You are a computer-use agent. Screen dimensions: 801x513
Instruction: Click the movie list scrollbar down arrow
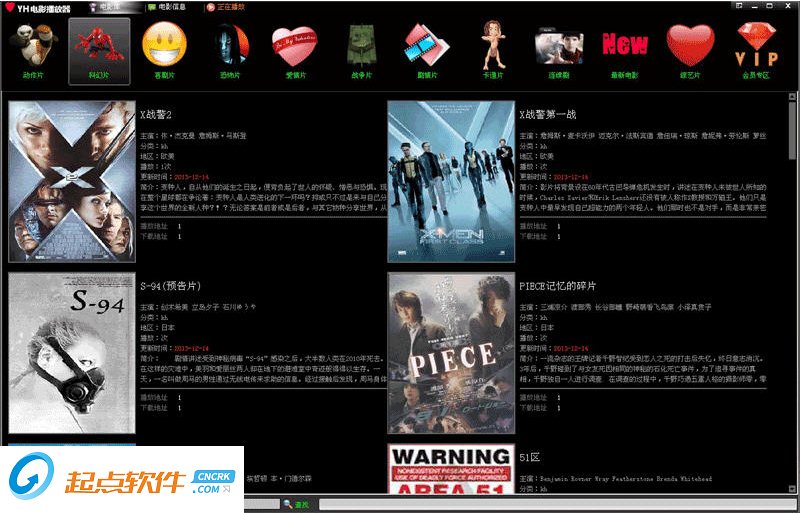tap(792, 489)
